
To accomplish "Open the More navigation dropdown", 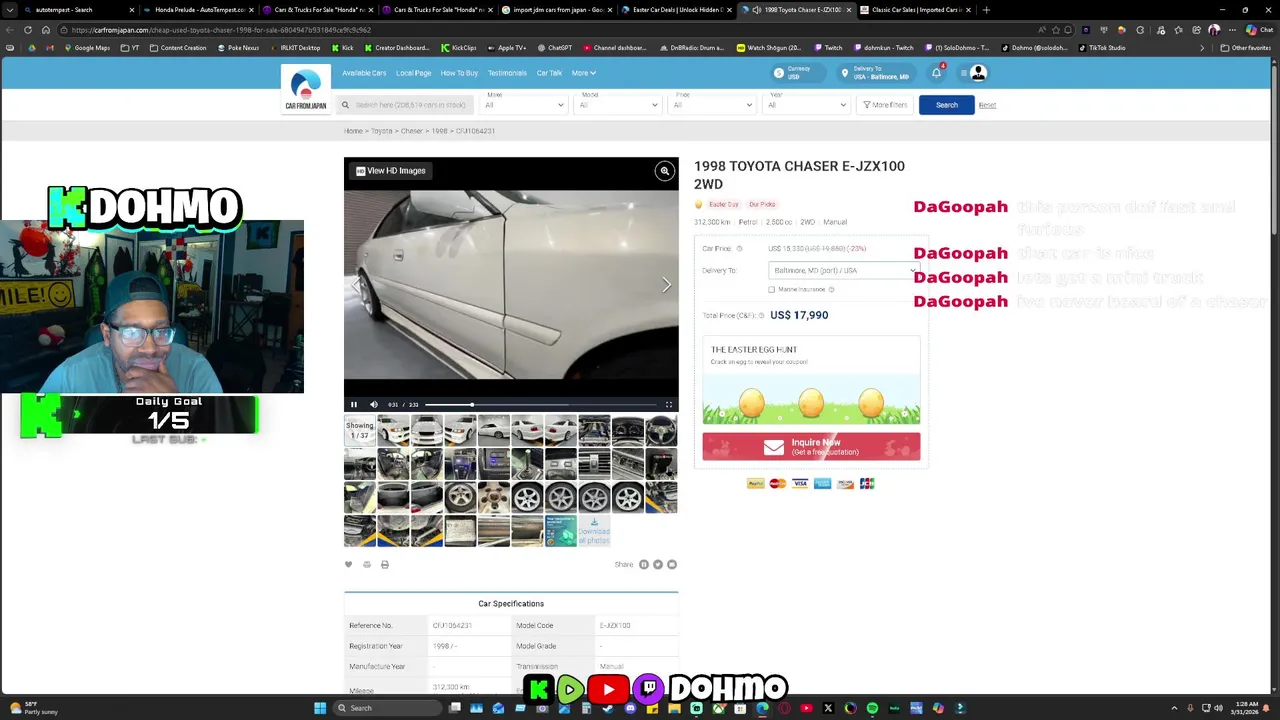I will point(583,73).
